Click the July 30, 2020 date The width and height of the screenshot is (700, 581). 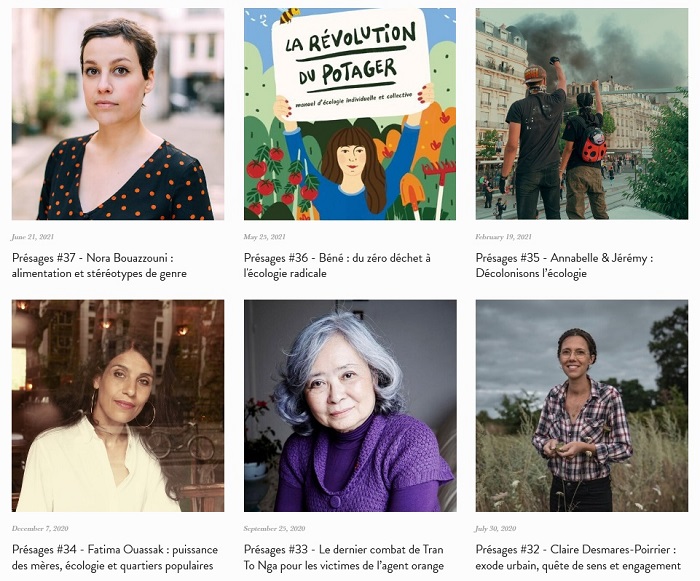(x=496, y=528)
